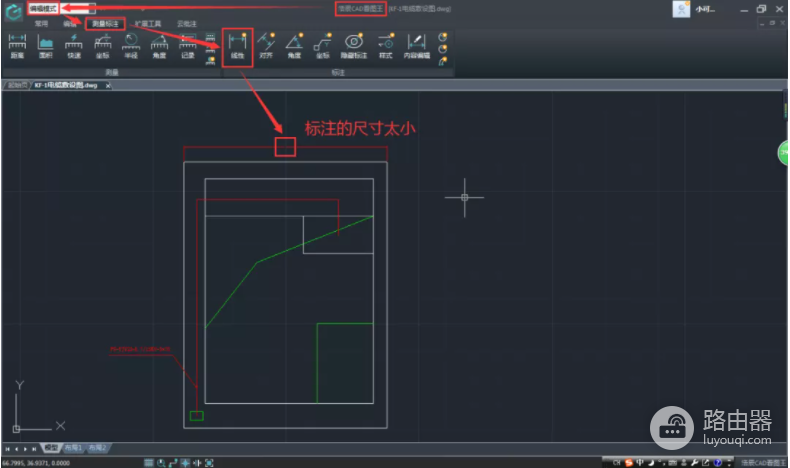Click the middle small circular dimension icon
Screen dimensions: 790x468
(x=442, y=49)
